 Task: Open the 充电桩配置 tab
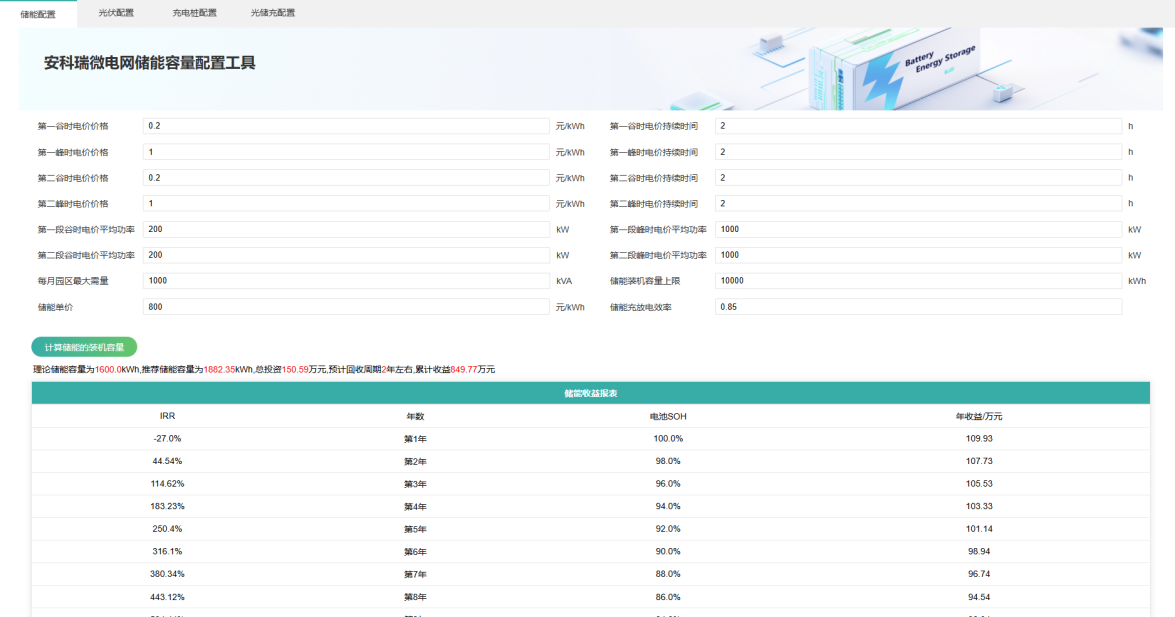[194, 13]
